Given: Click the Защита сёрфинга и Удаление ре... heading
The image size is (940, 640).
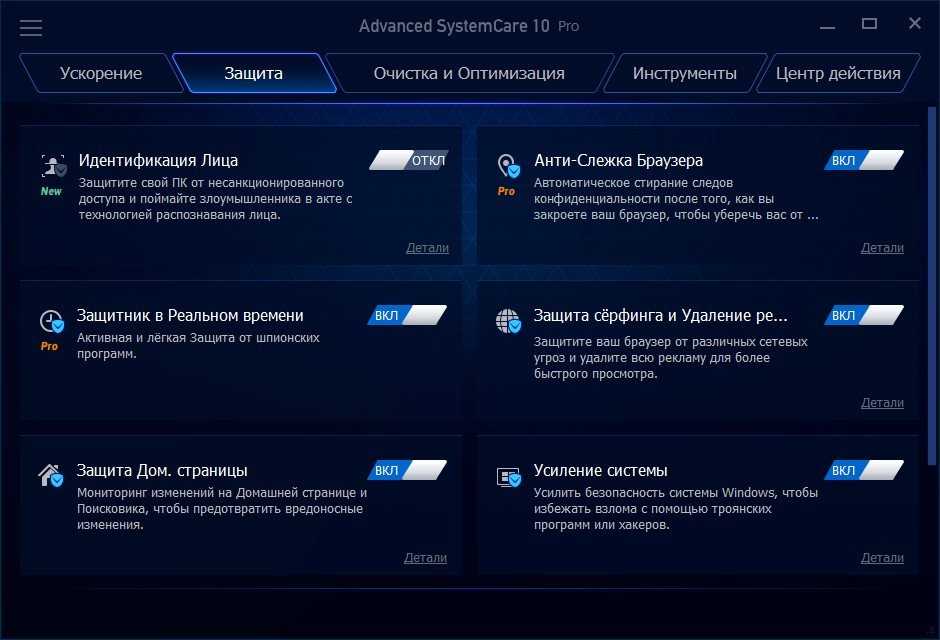Looking at the screenshot, I should 661,315.
